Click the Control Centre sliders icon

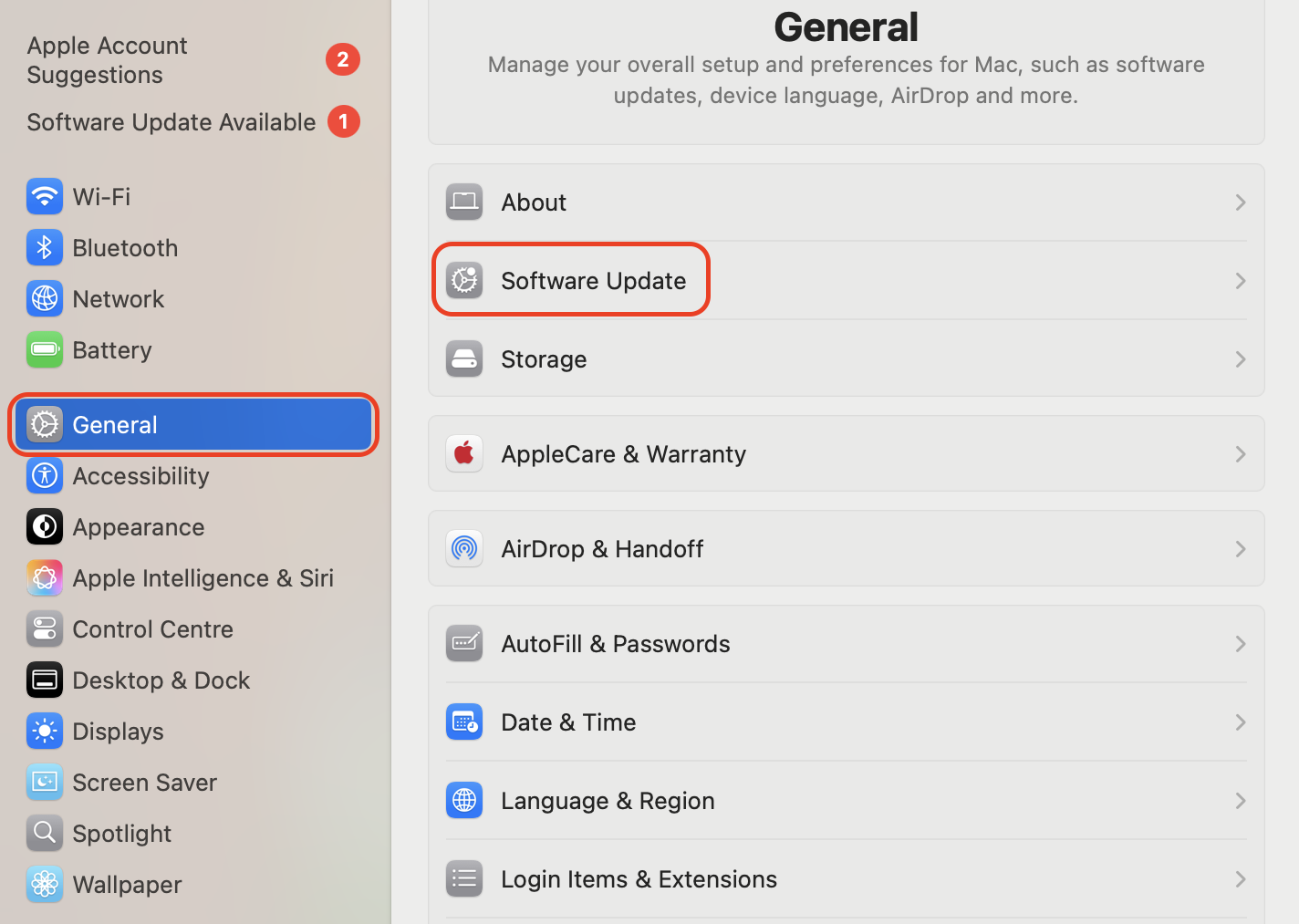click(x=45, y=628)
